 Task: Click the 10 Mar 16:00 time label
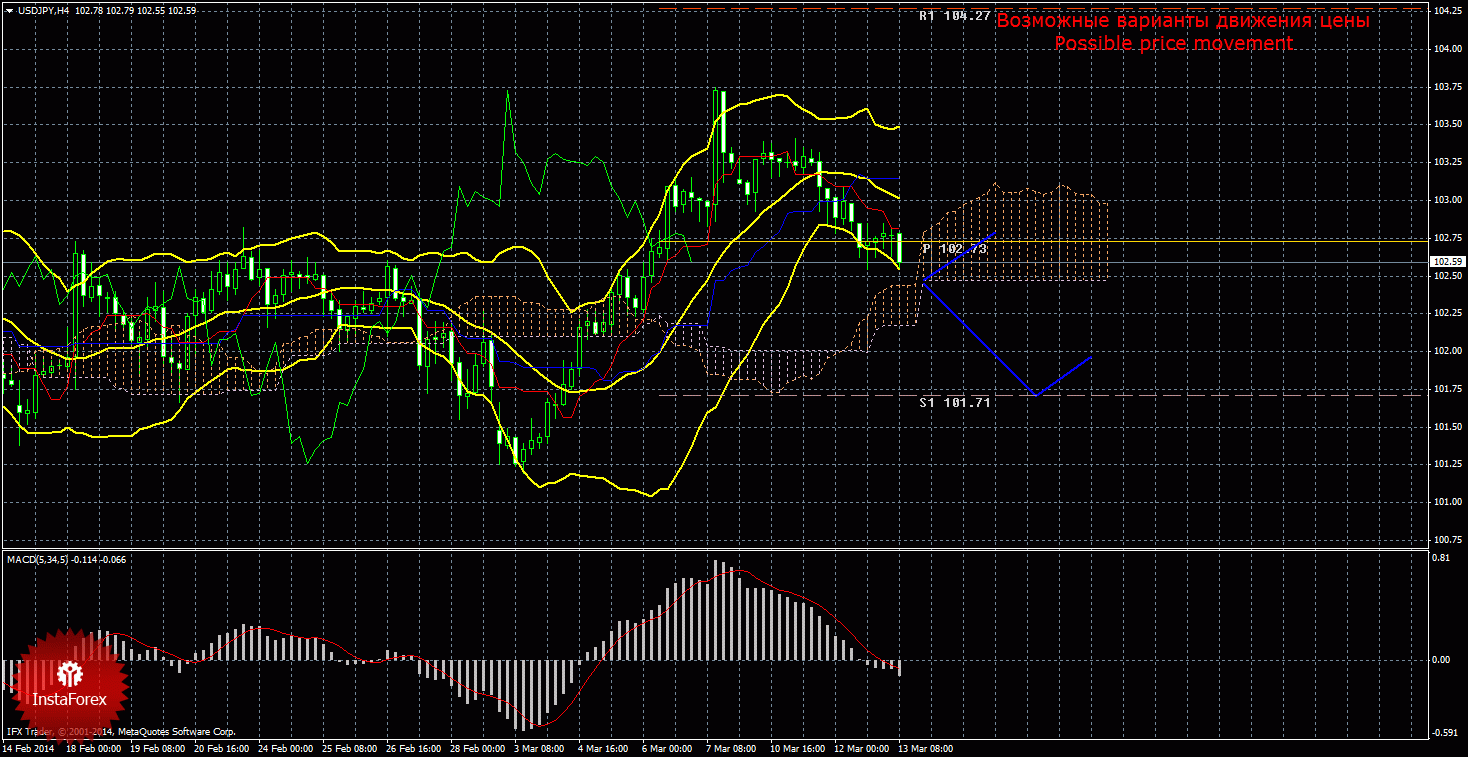[799, 748]
